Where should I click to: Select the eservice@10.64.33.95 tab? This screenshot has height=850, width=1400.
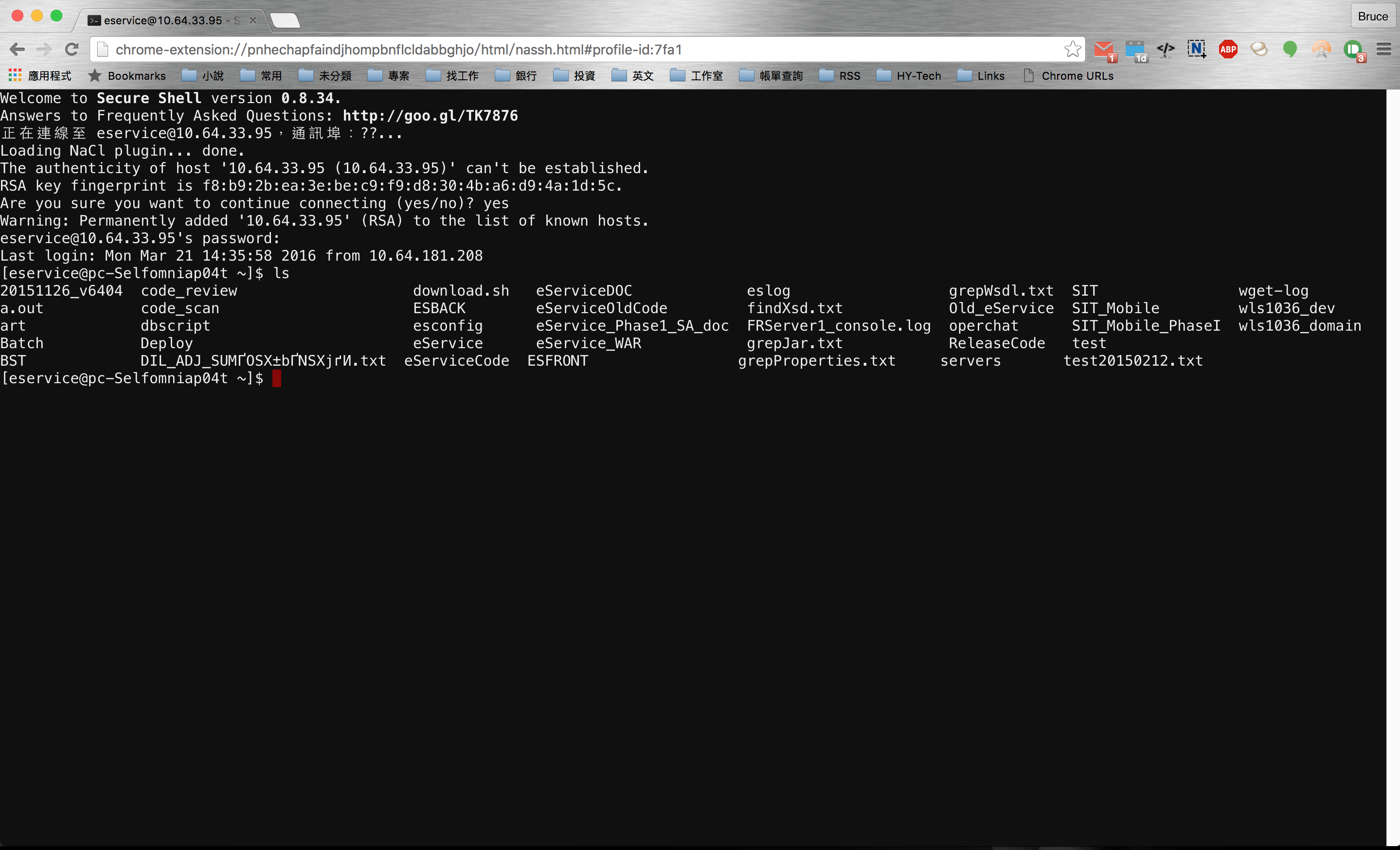169,20
